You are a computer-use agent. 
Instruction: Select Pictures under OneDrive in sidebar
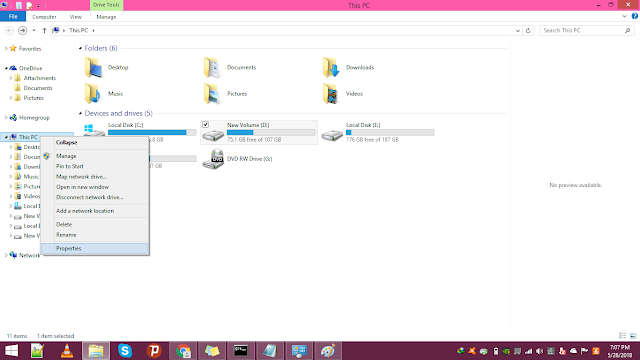pos(33,98)
